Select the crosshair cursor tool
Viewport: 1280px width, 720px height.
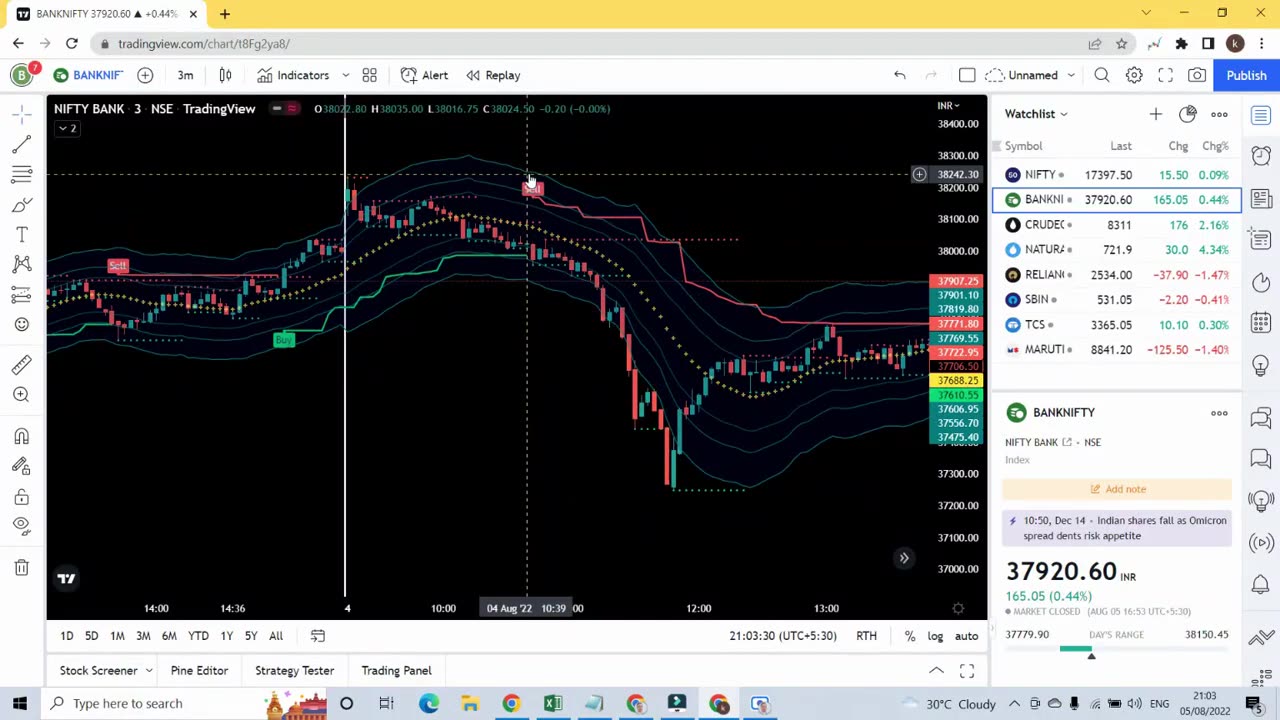tap(21, 115)
